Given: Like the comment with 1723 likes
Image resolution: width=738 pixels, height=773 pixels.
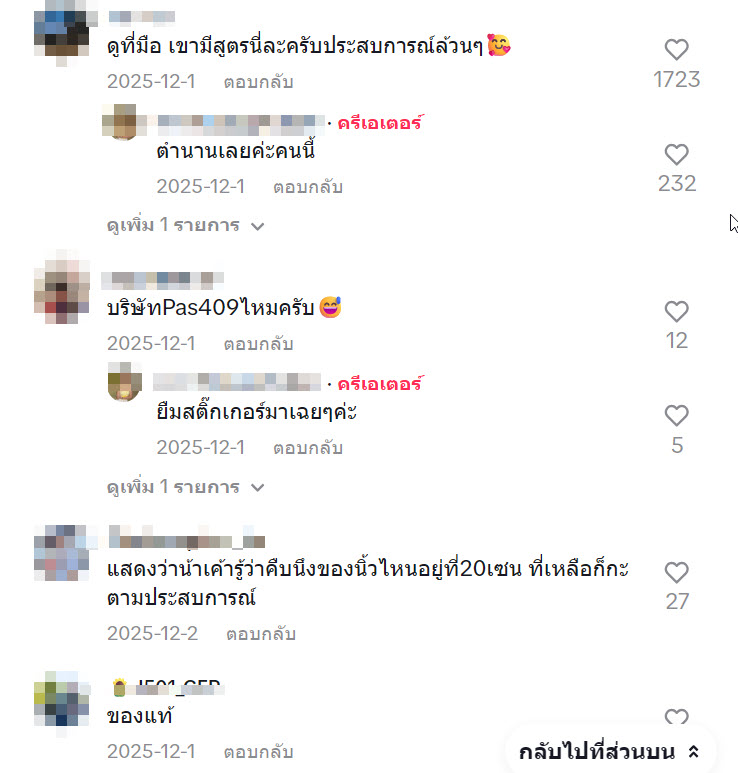Looking at the screenshot, I should pyautogui.click(x=676, y=50).
